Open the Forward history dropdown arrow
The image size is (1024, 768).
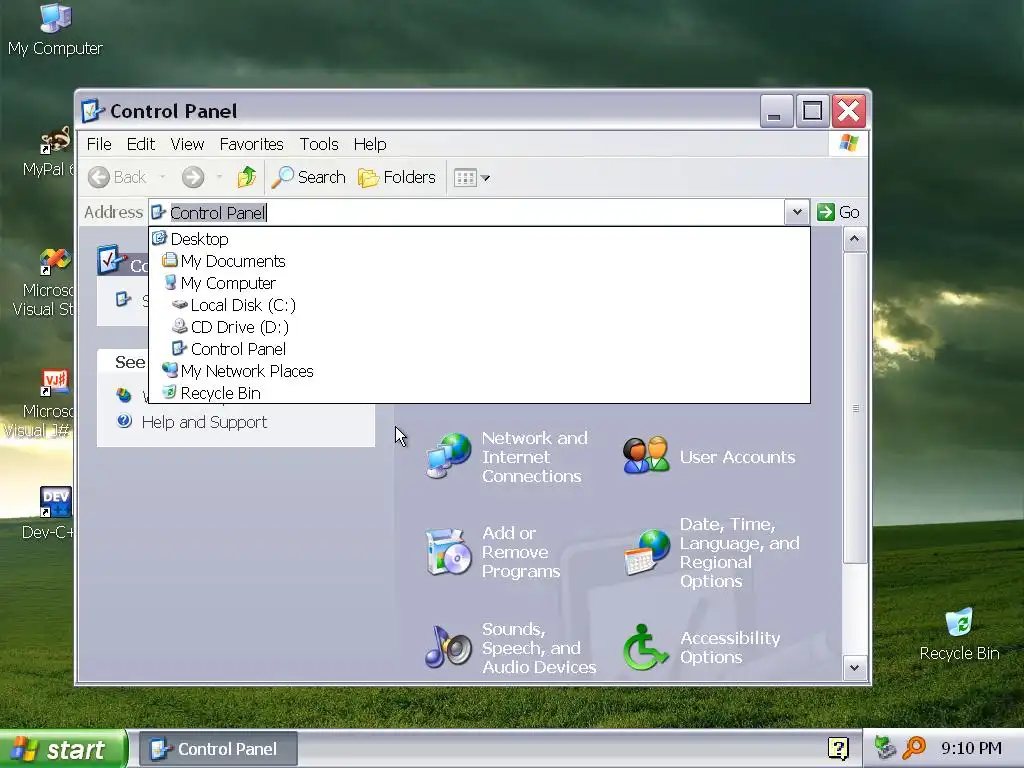tap(219, 177)
